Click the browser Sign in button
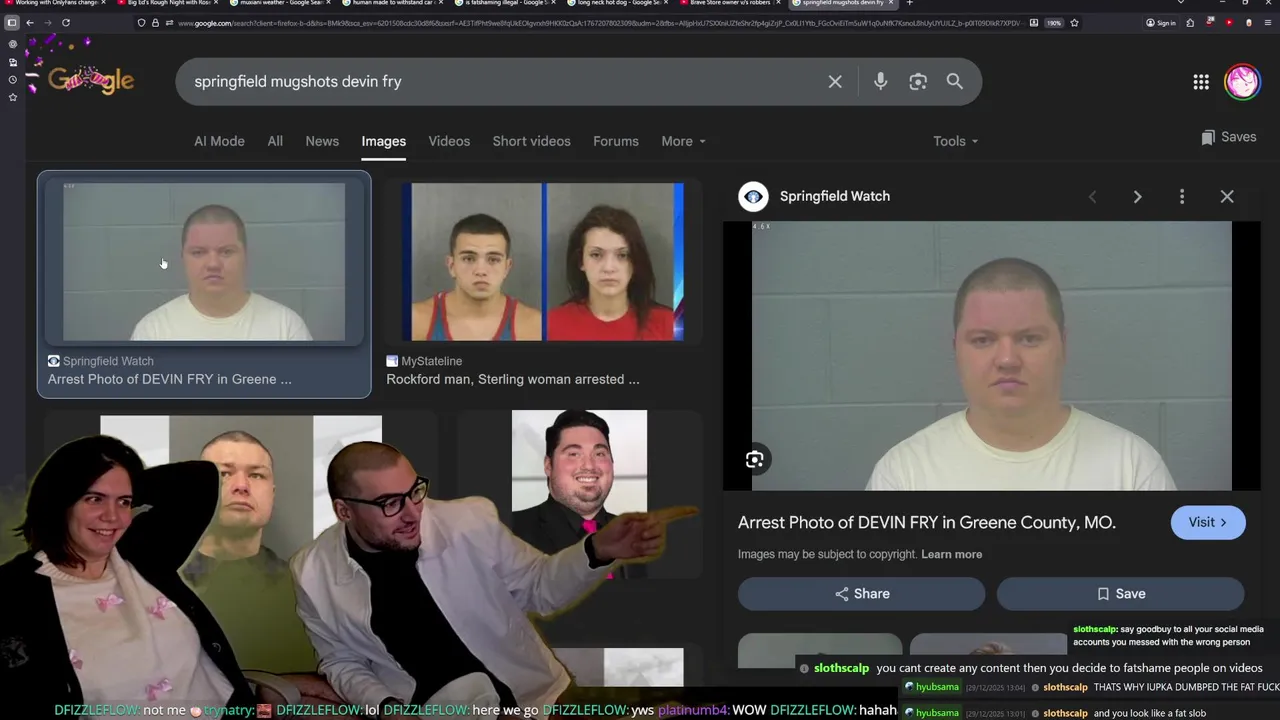This screenshot has height=720, width=1280. 1161,23
